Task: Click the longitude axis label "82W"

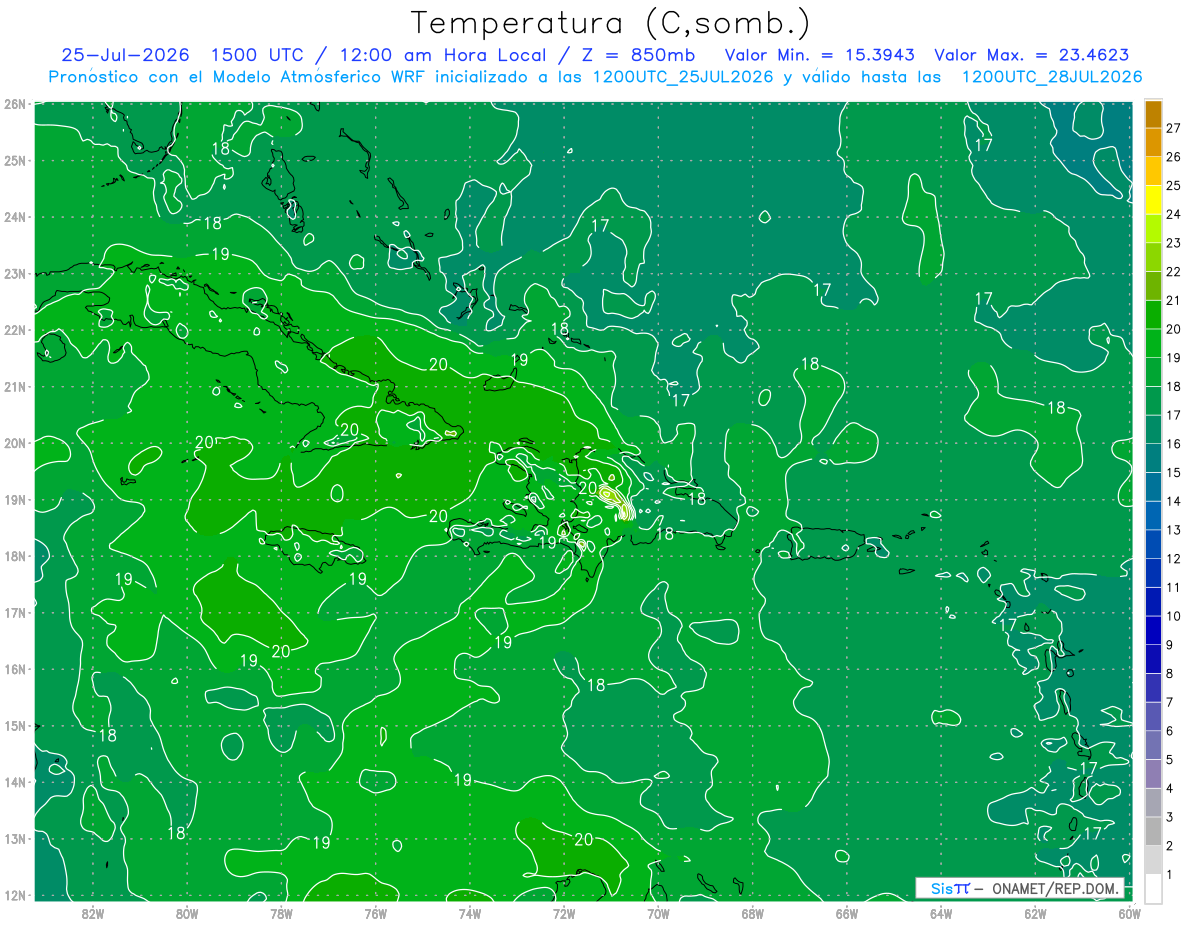Action: (93, 913)
